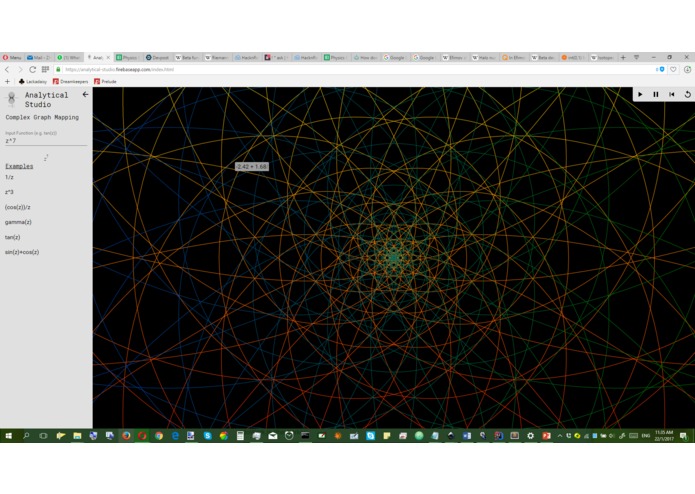Choose the (cos(z))/z example

pos(18,207)
